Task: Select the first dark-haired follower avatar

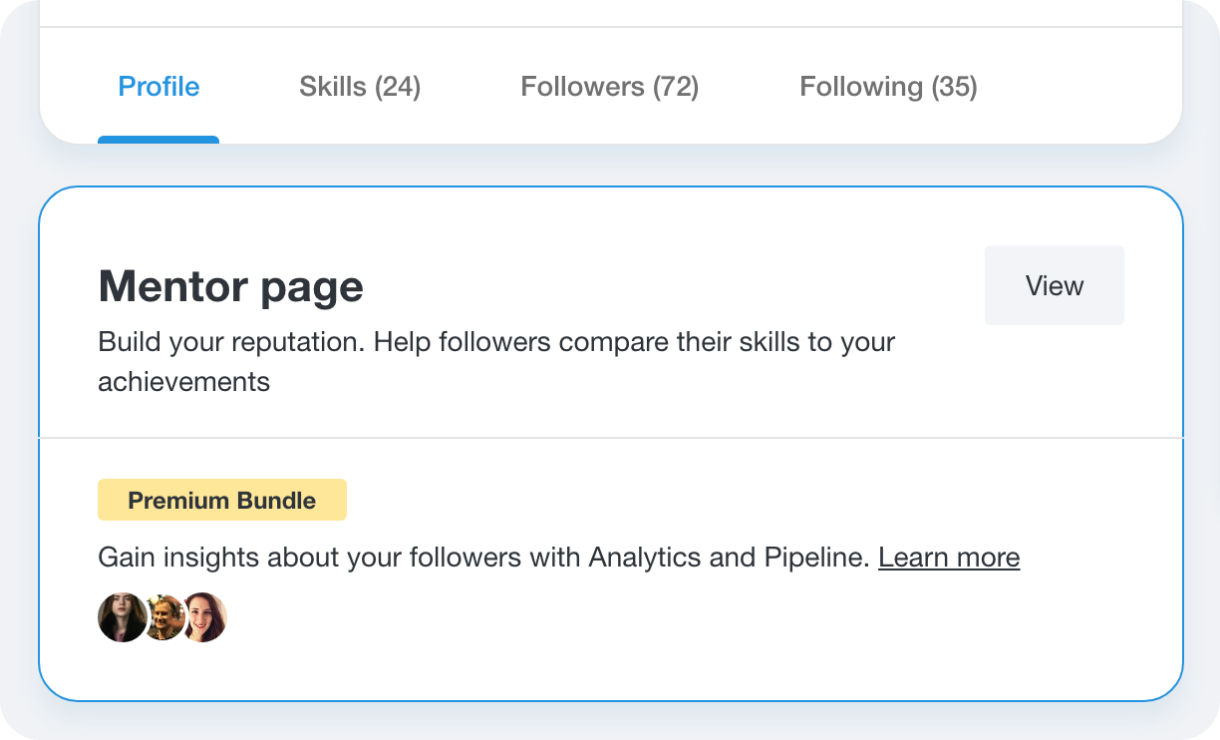Action: pyautogui.click(x=122, y=618)
